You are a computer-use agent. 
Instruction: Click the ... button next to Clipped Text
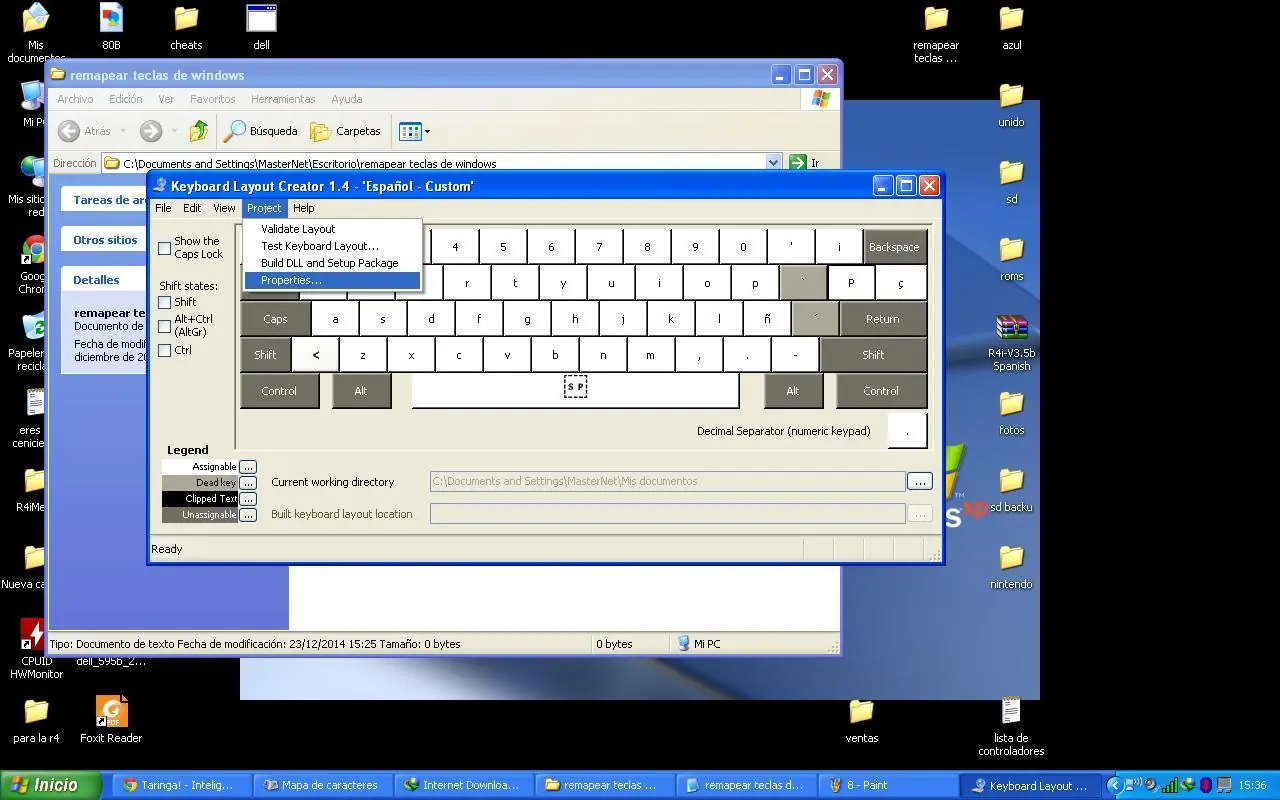coord(248,499)
